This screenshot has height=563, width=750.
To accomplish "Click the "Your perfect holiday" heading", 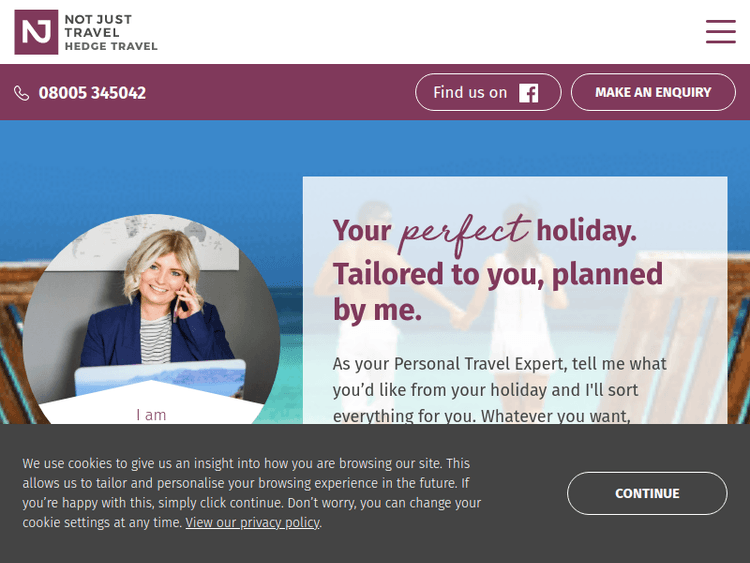I will click(484, 232).
